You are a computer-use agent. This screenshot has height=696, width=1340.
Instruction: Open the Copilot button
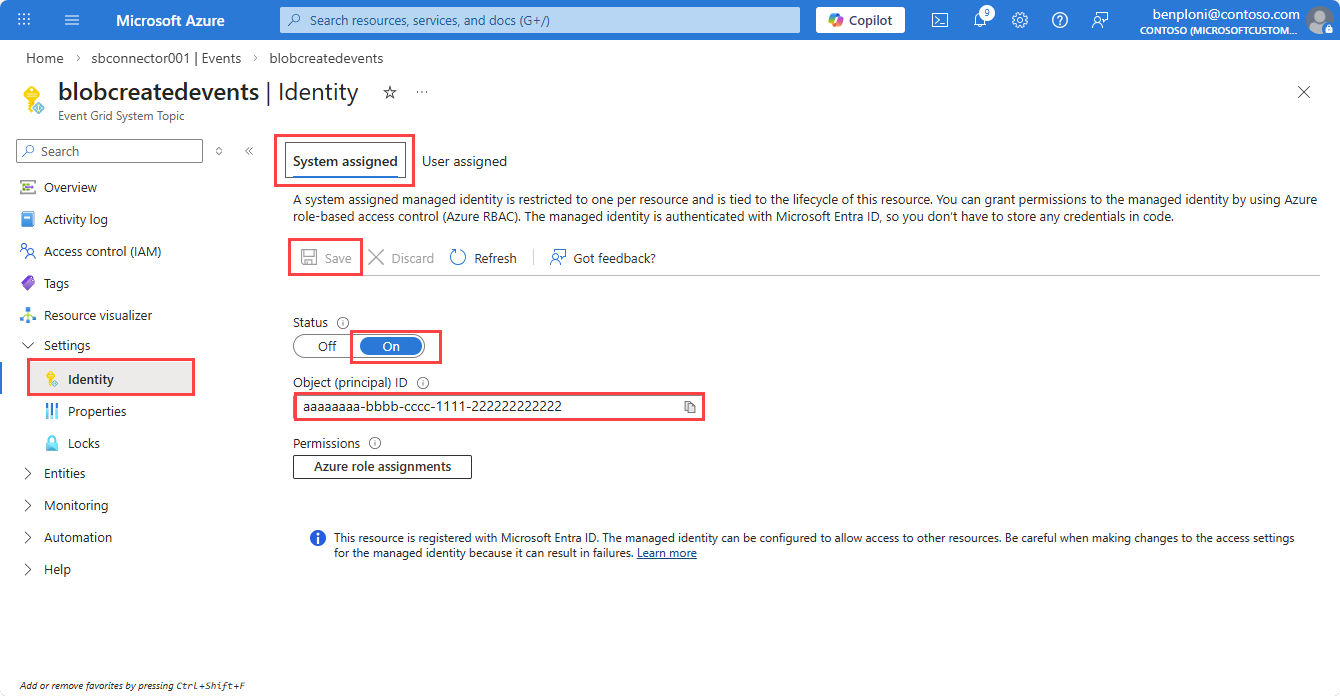[860, 20]
